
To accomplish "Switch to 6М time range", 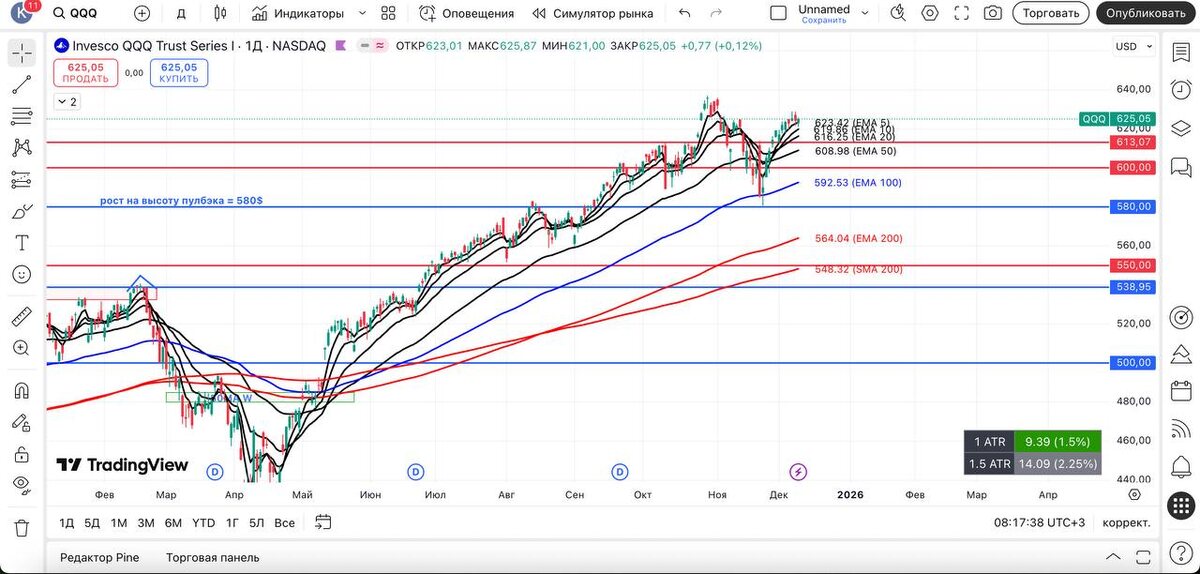I will click(x=173, y=522).
